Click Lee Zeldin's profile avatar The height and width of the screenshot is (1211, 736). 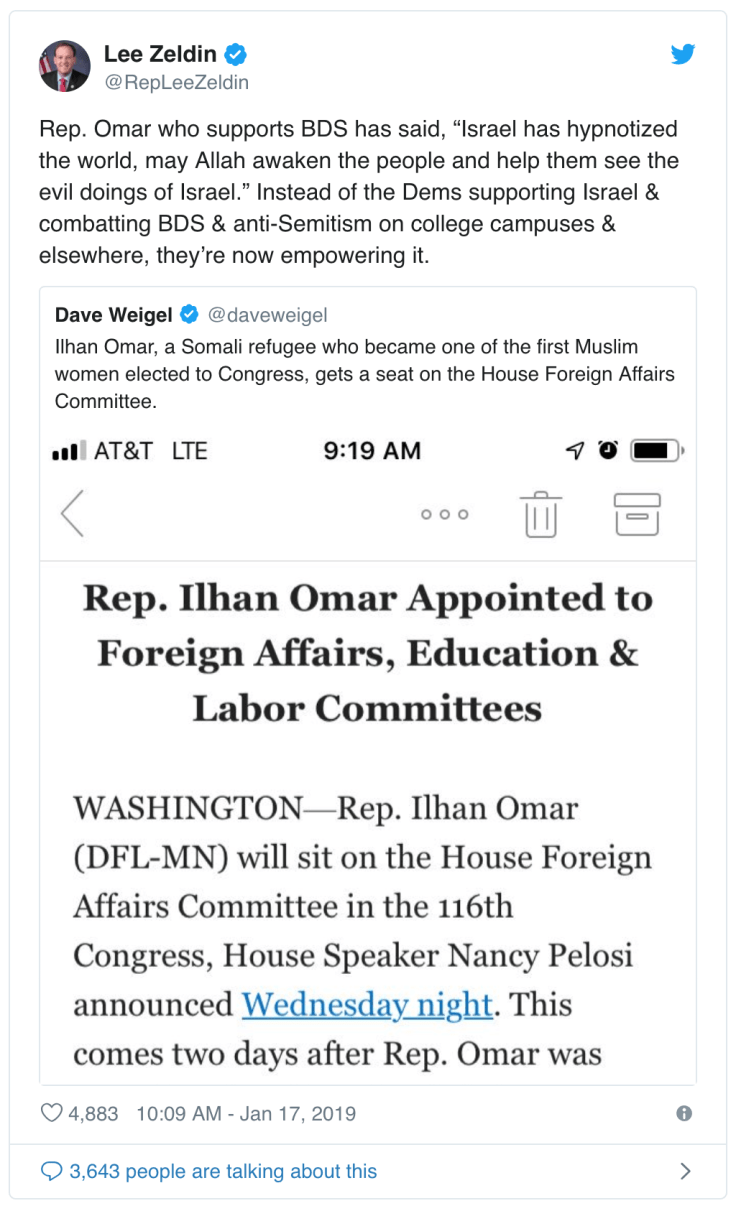[x=64, y=66]
